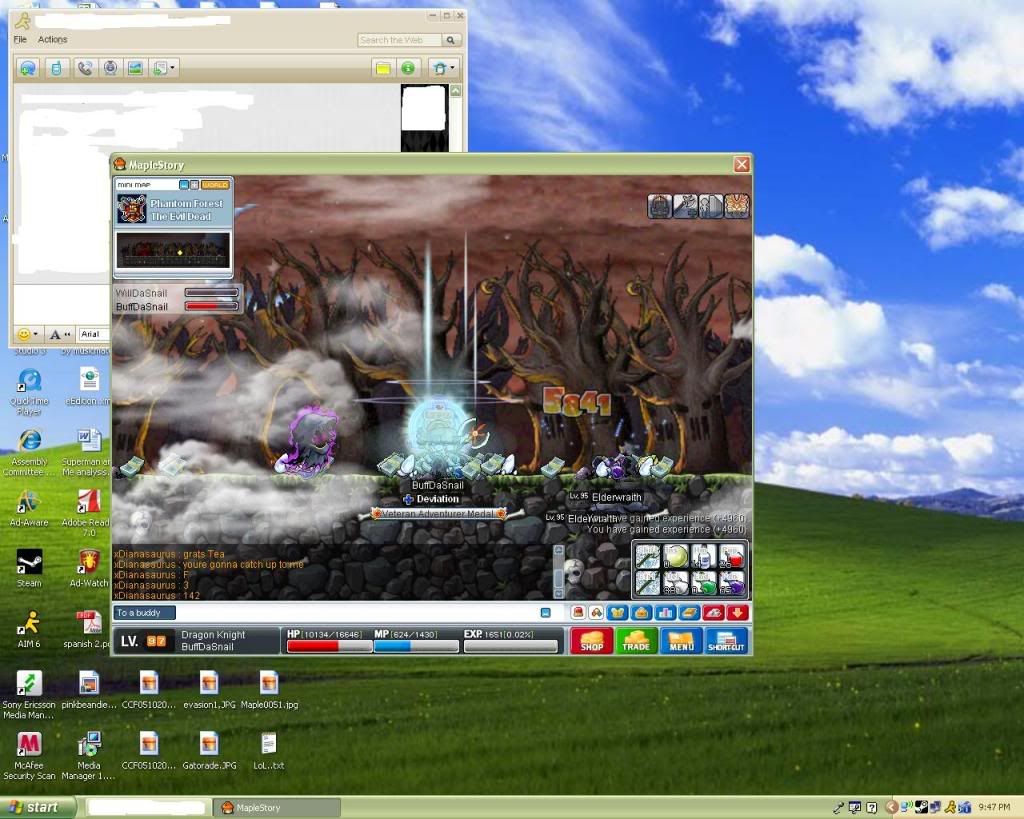
Task: Start a voice call in AIM toolbar
Action: pos(84,68)
